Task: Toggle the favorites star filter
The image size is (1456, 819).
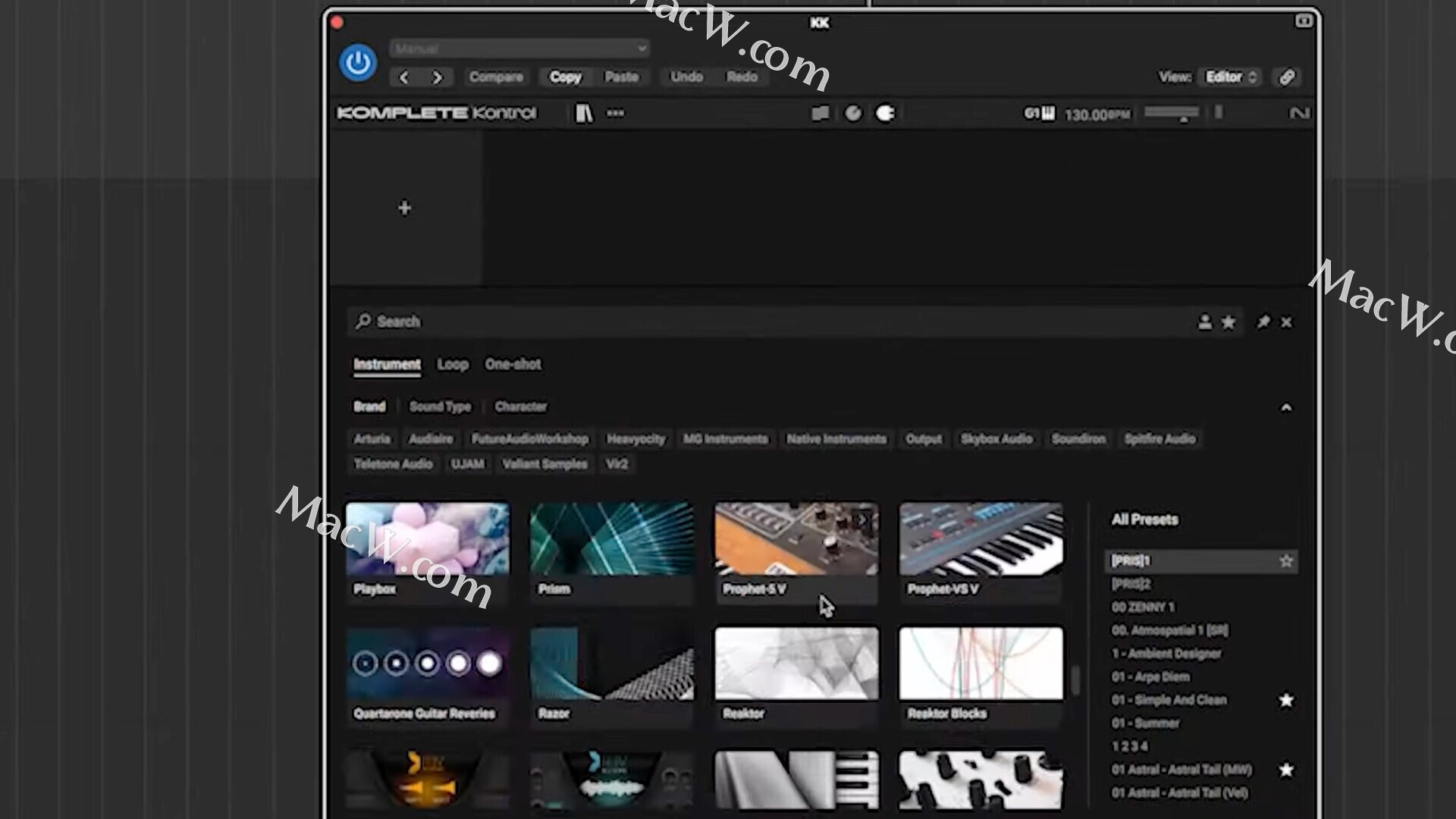Action: point(1228,322)
